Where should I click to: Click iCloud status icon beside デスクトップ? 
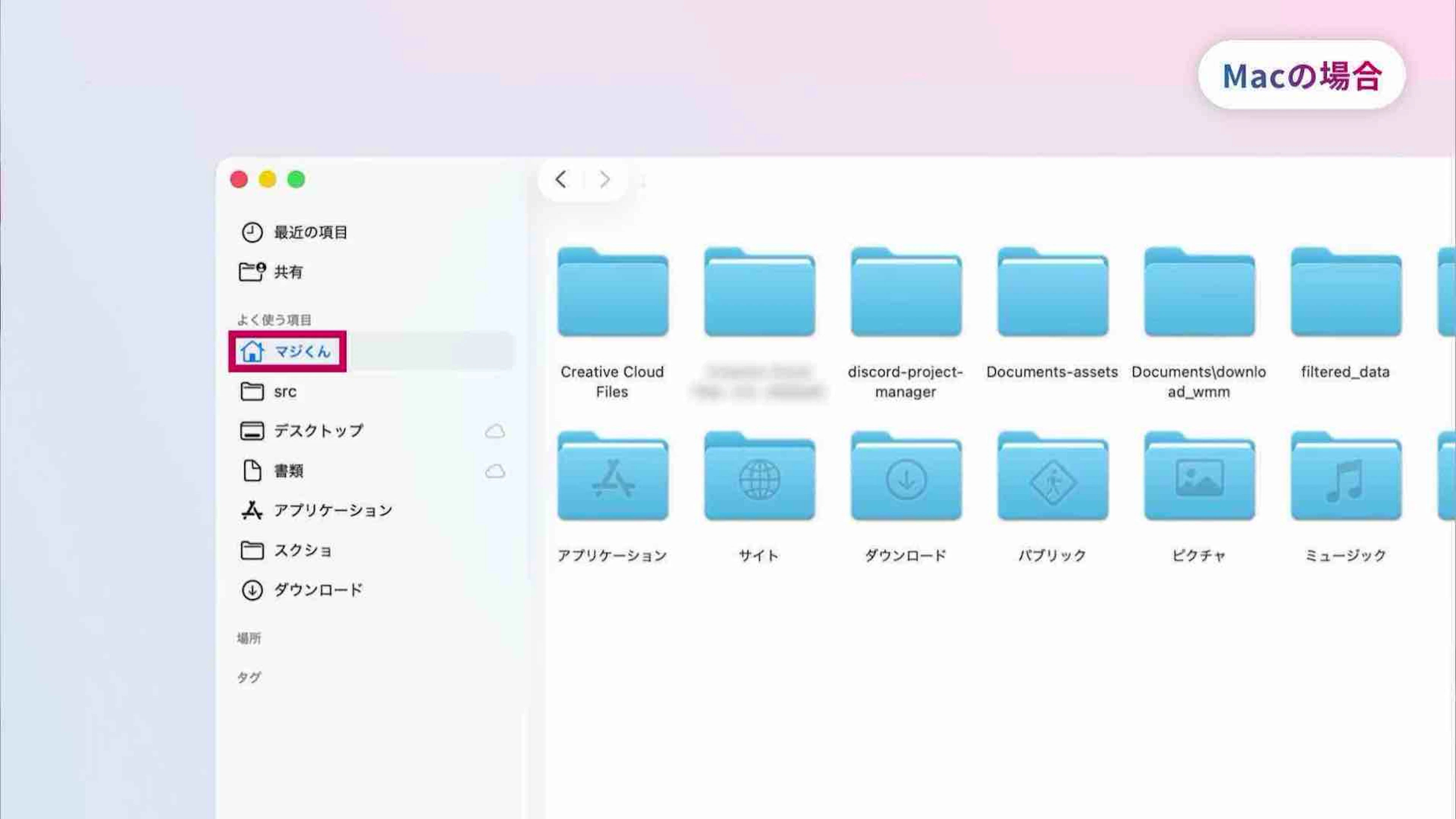point(494,432)
